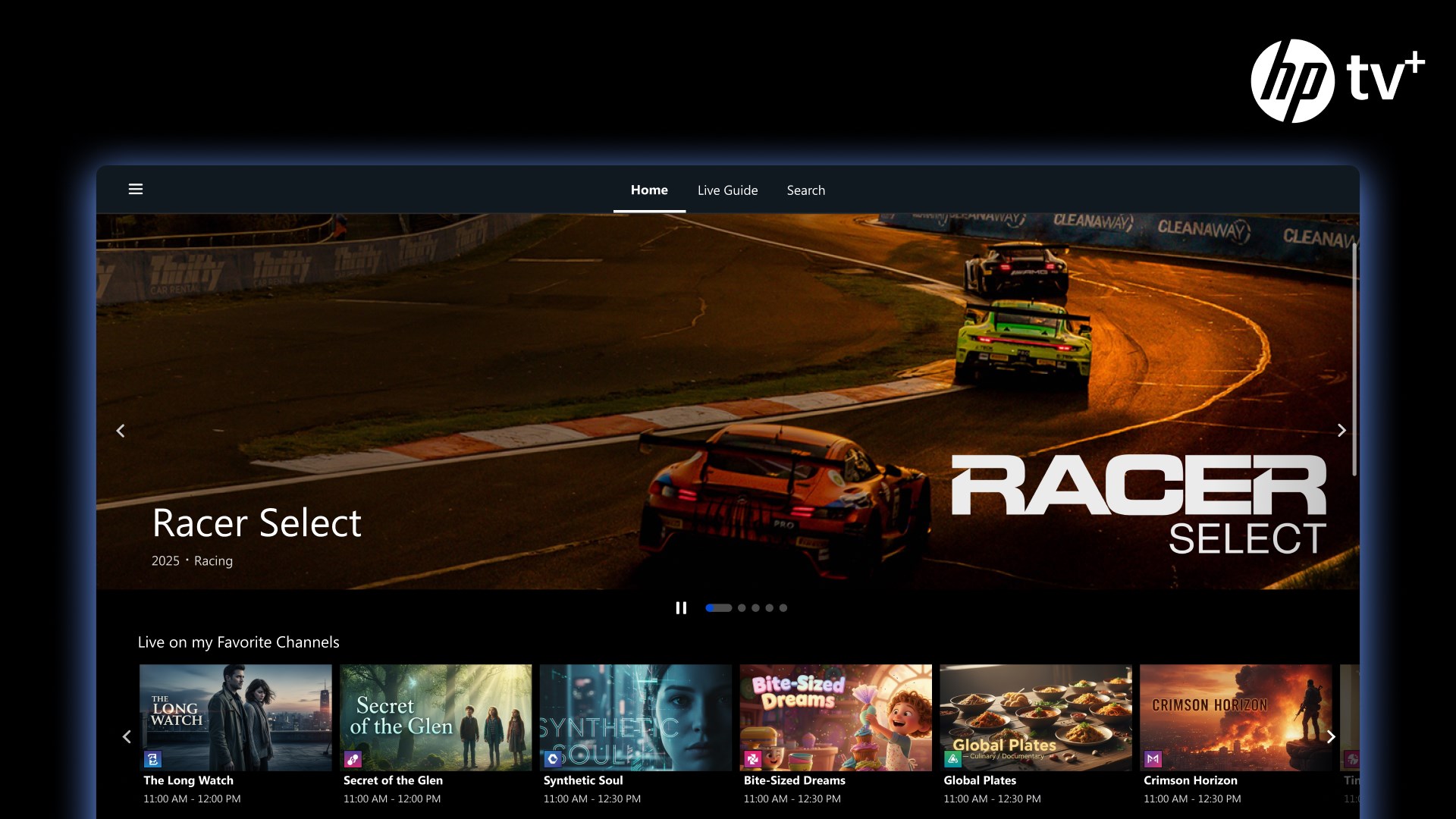
Task: Open Live on my Favorite Channels heading
Action: point(237,642)
